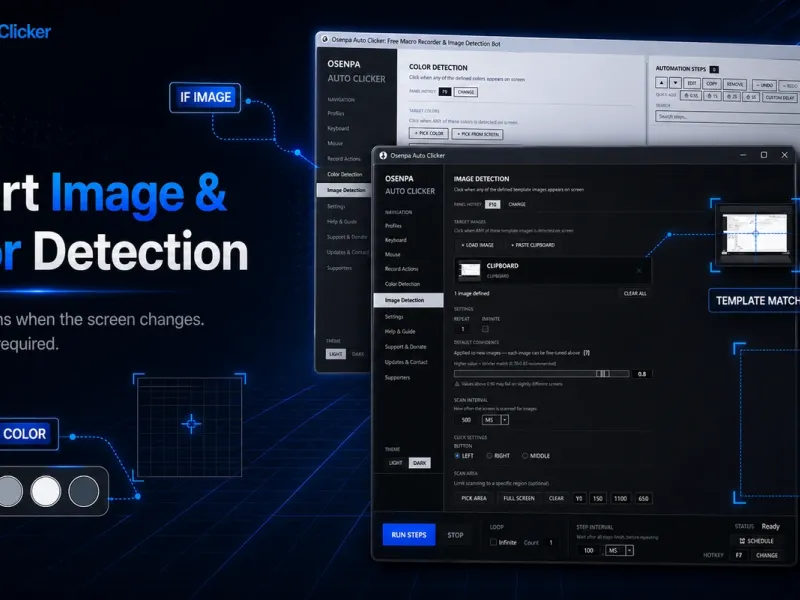This screenshot has height=600, width=800.
Task: Click the Osenpa logo icon in dark window title bar
Action: (x=383, y=155)
